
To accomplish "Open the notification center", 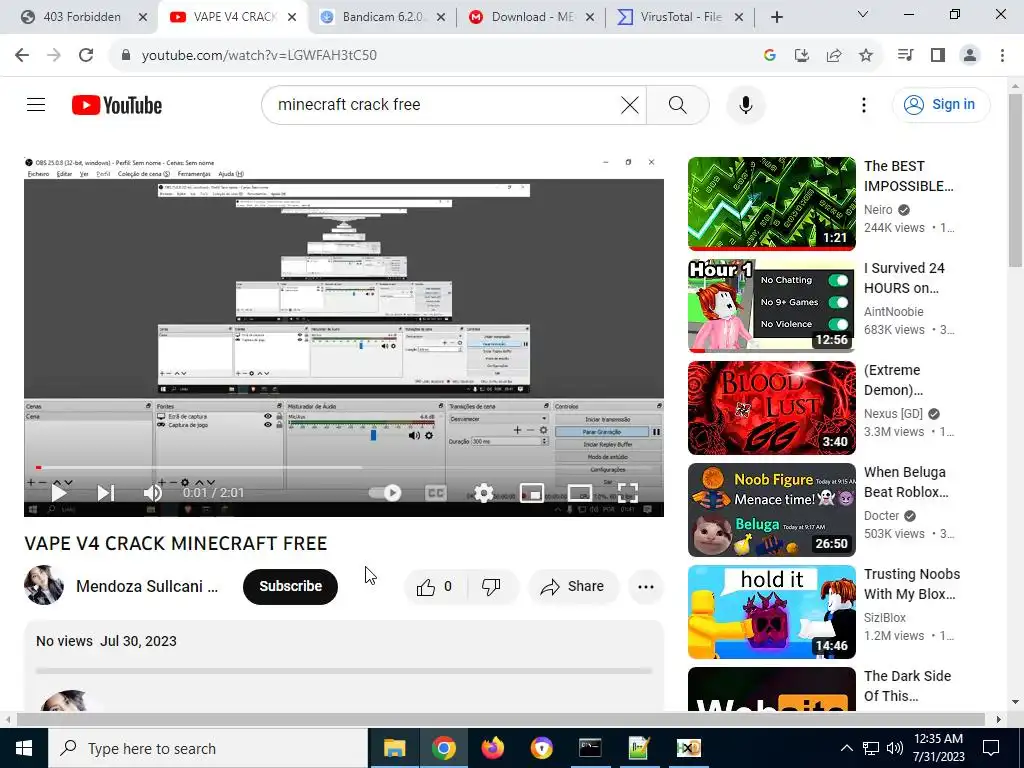I will click(991, 748).
